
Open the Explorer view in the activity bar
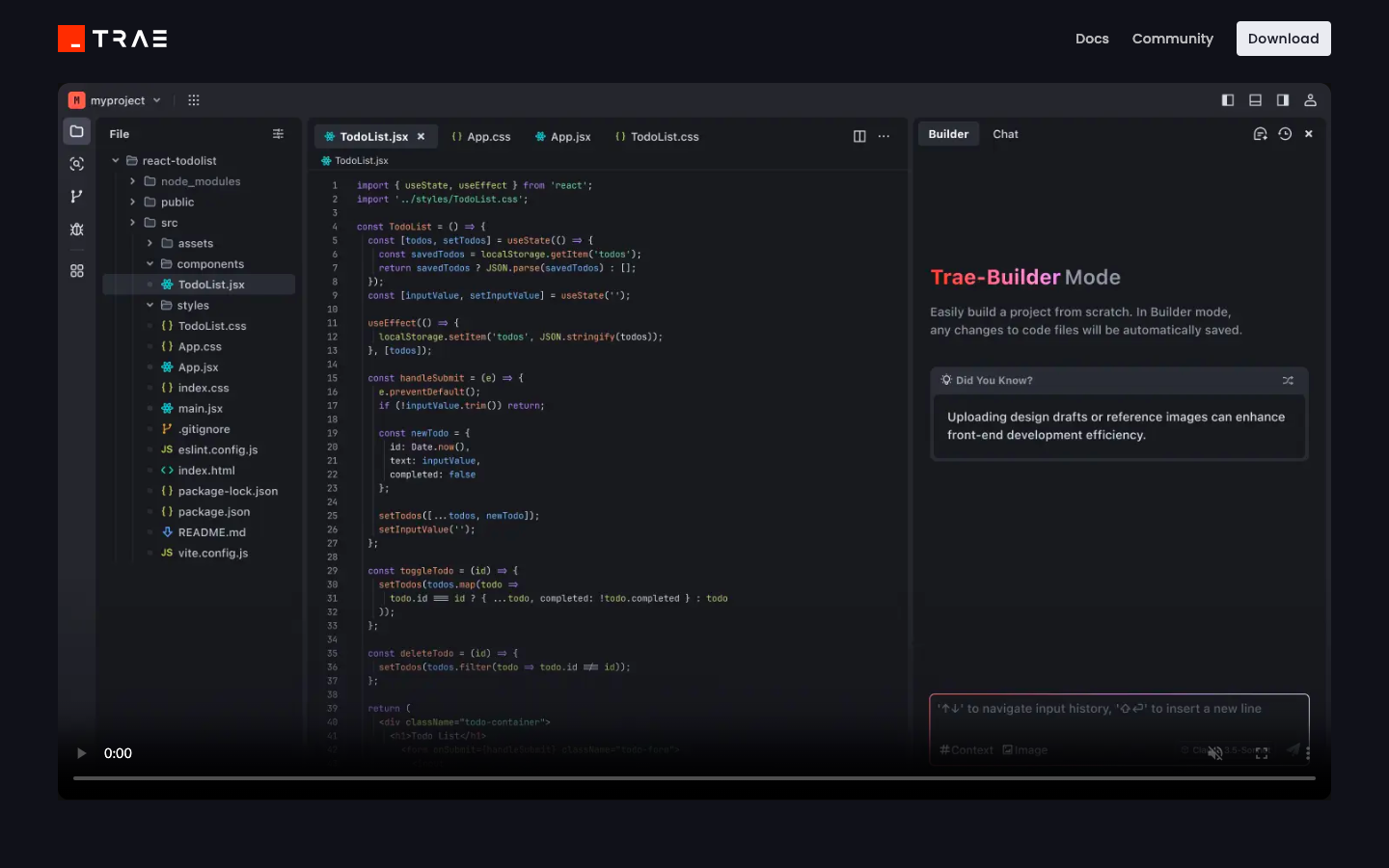(77, 131)
